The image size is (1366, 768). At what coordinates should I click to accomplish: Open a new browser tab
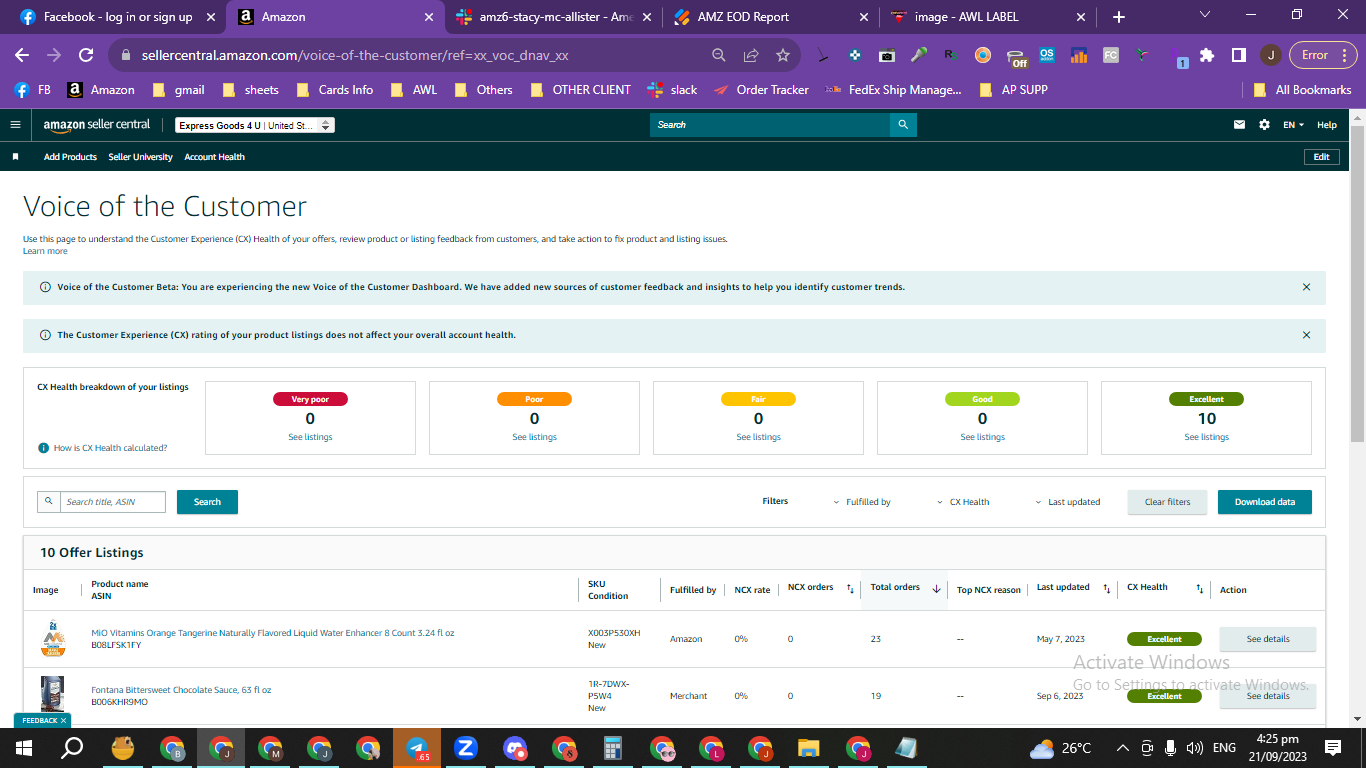click(1118, 17)
